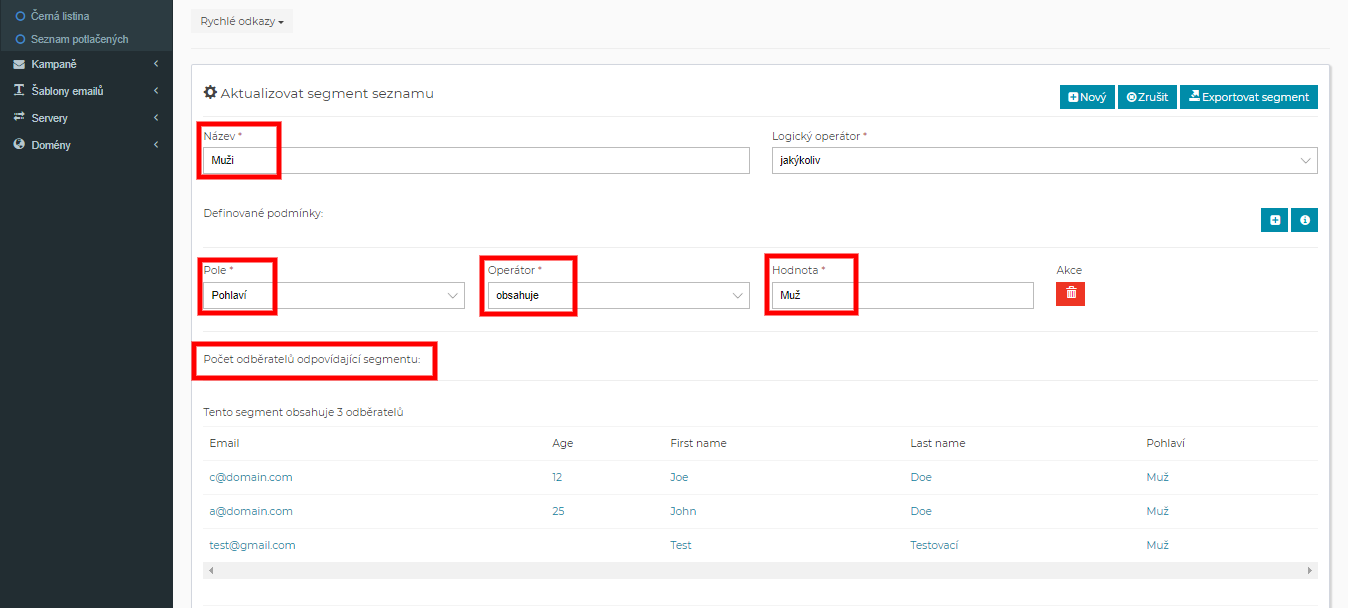Click the red trash delete condition icon
The width and height of the screenshot is (1348, 608).
pyautogui.click(x=1070, y=293)
